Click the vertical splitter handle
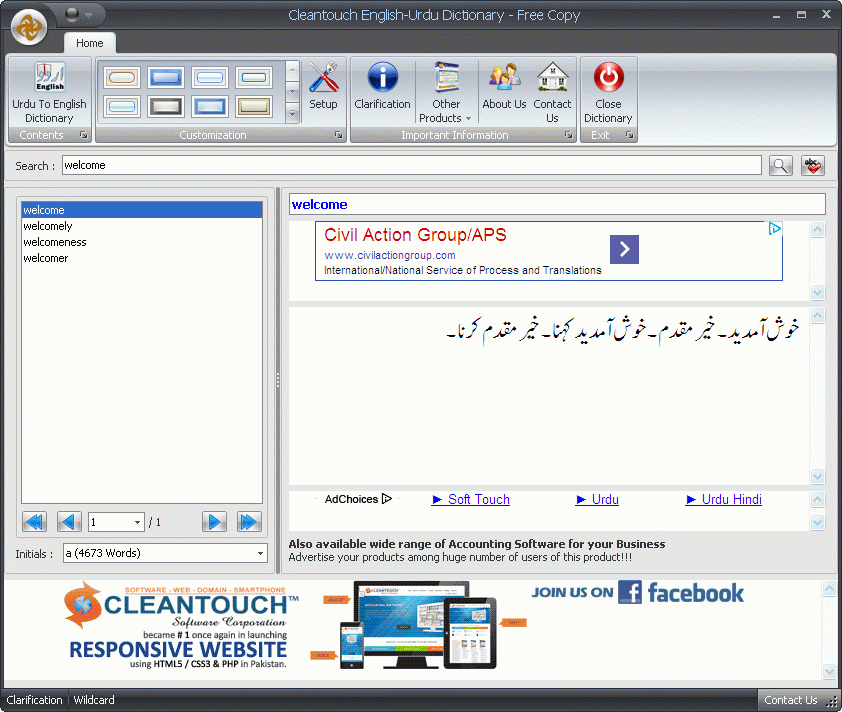Image resolution: width=842 pixels, height=712 pixels. click(278, 380)
